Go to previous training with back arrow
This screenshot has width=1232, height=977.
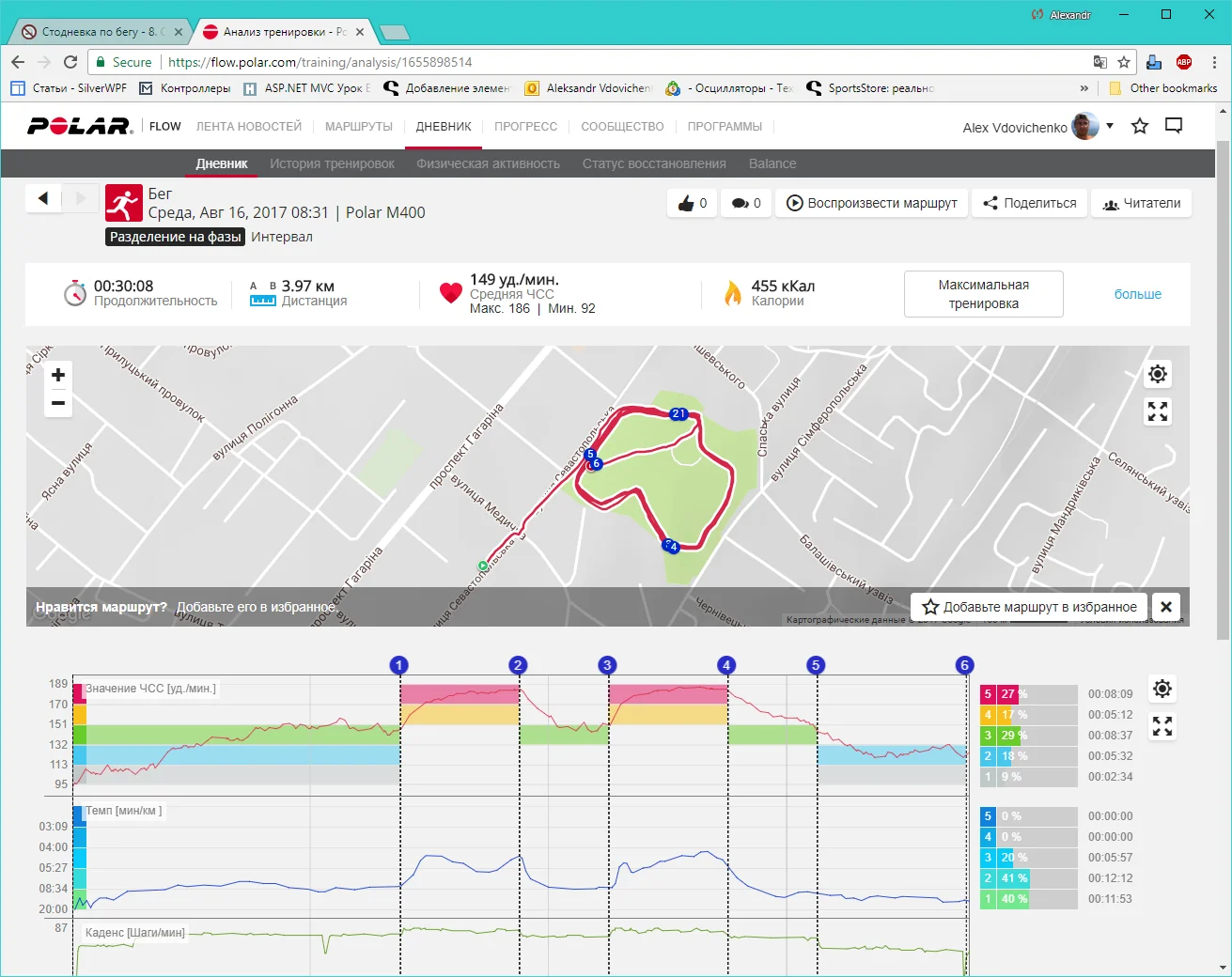(43, 198)
